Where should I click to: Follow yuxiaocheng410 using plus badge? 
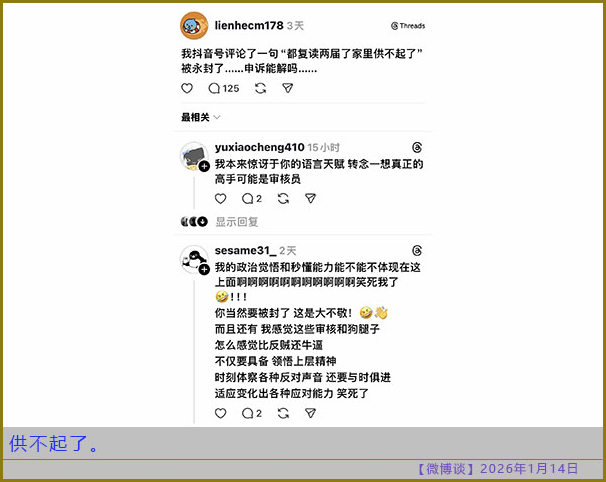(204, 166)
